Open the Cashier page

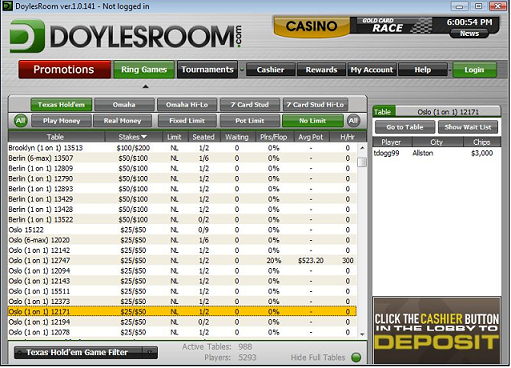270,70
